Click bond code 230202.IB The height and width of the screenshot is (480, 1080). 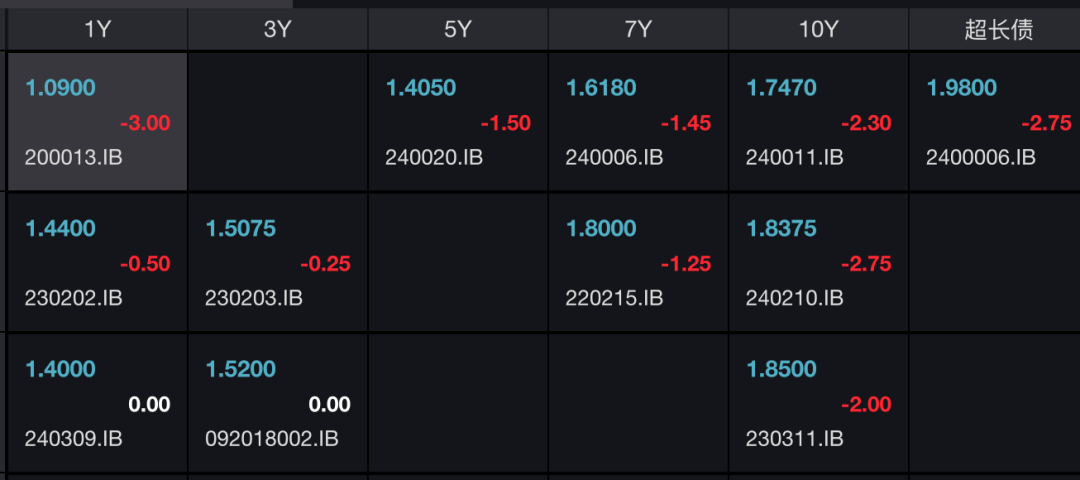click(x=74, y=298)
